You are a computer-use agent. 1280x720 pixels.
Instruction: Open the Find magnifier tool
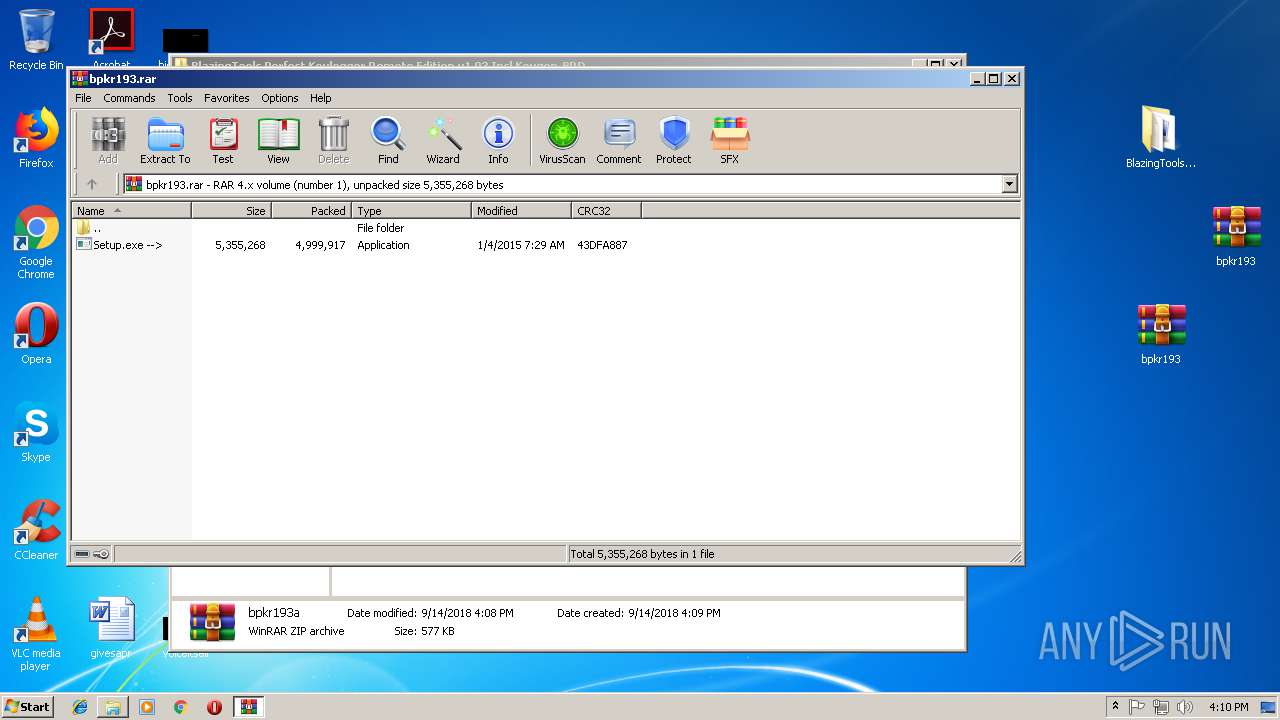pos(388,140)
